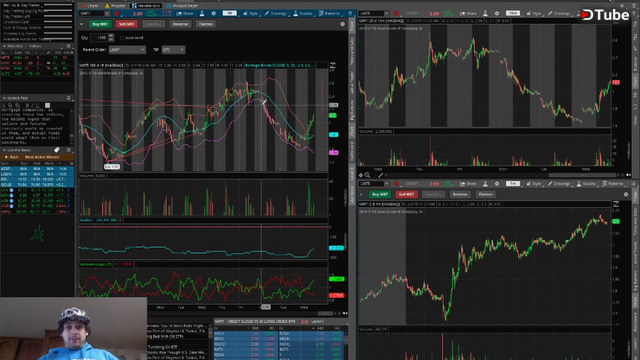640x360 pixels.
Task: Open Style settings on left chart toolbar
Action: tap(251, 13)
